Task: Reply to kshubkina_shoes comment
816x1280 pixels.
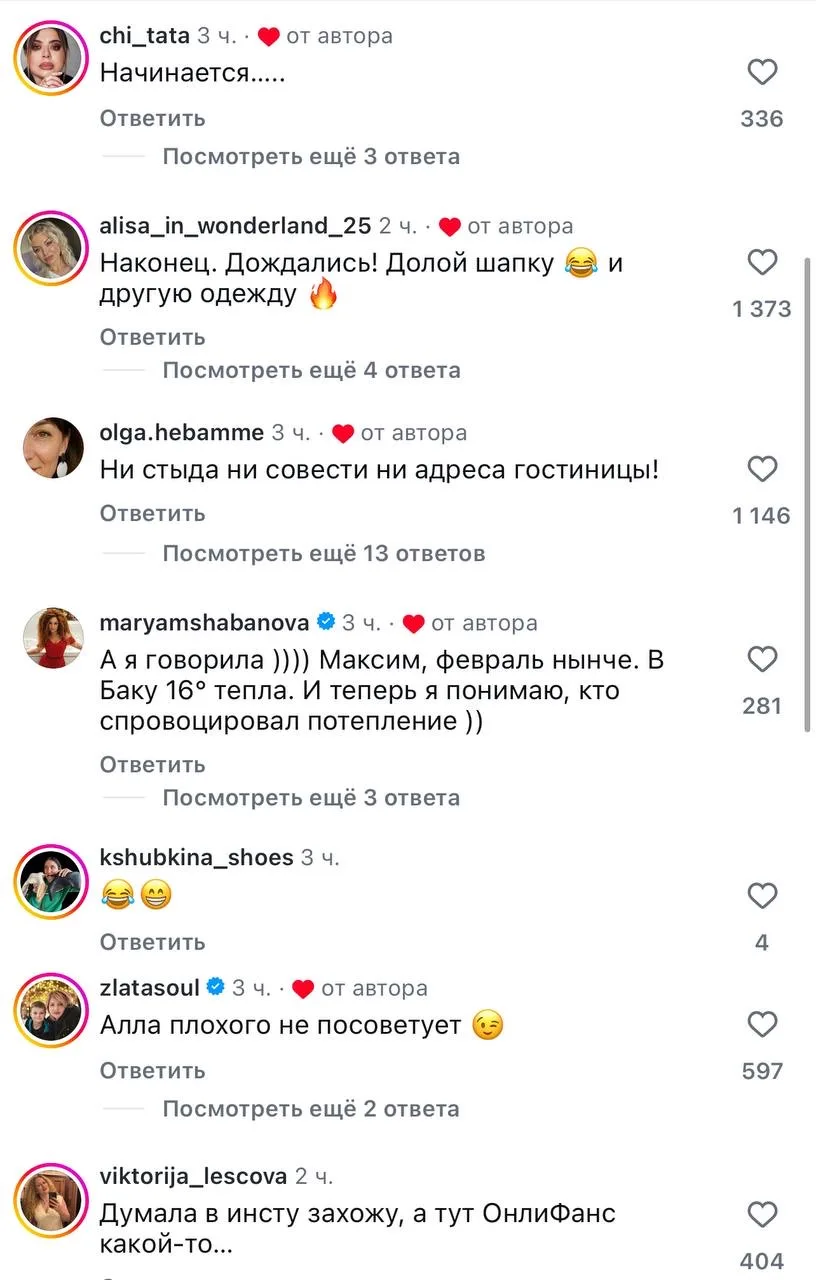Action: 152,942
